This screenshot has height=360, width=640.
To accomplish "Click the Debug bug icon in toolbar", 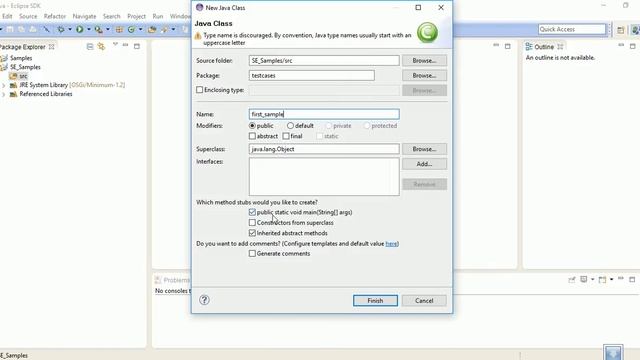I will (61, 29).
